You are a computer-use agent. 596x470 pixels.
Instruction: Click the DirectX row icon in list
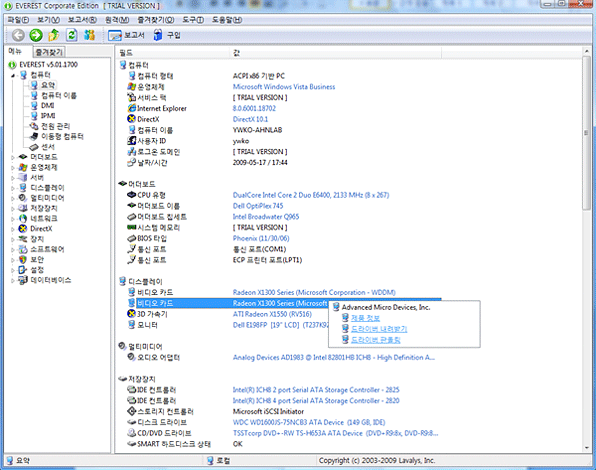pyautogui.click(x=132, y=119)
